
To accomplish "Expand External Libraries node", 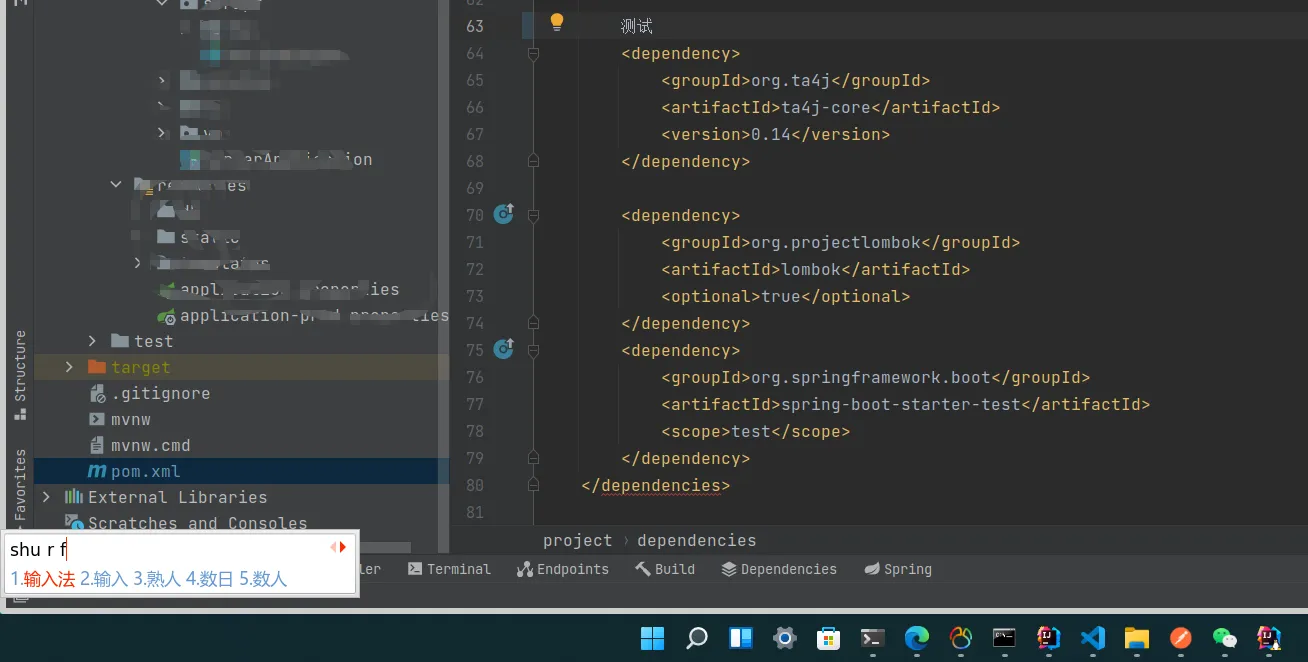I will 46,497.
